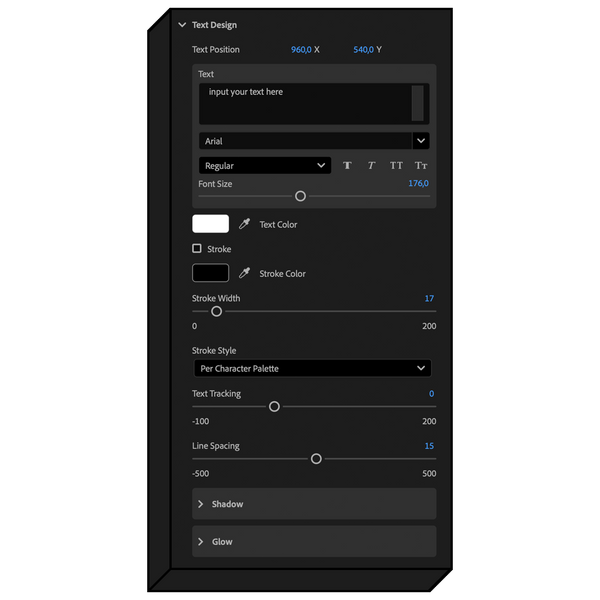Edit Text Tracking value 0
Screen dimensions: 600x600
[432, 394]
